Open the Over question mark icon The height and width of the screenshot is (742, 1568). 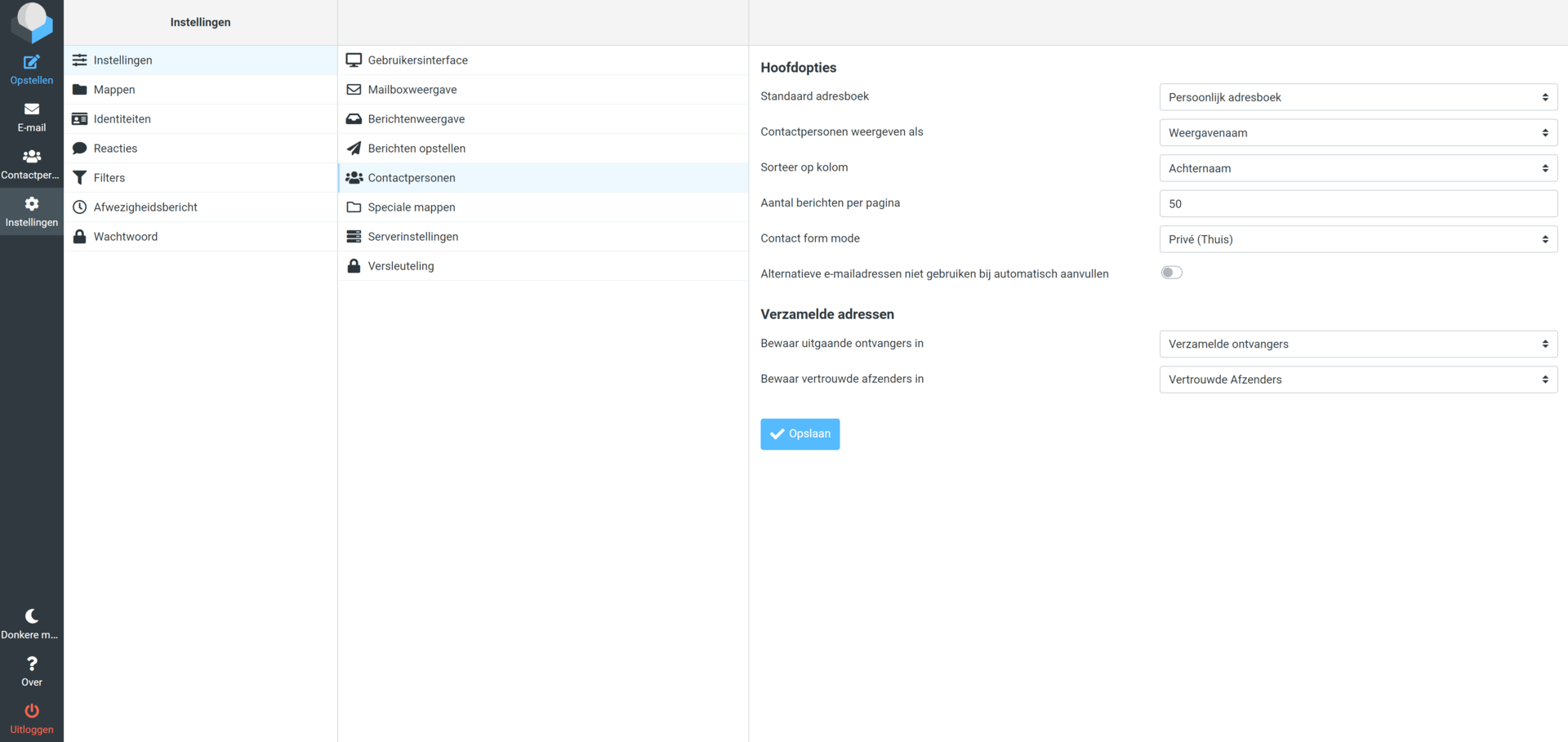pyautogui.click(x=31, y=664)
